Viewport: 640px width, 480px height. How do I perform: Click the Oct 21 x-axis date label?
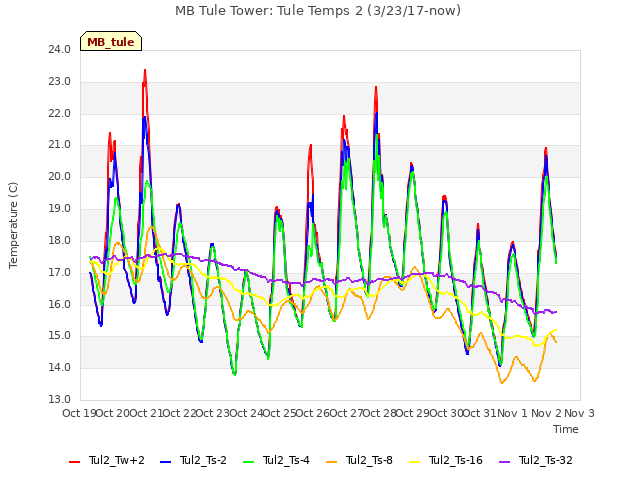(x=146, y=413)
